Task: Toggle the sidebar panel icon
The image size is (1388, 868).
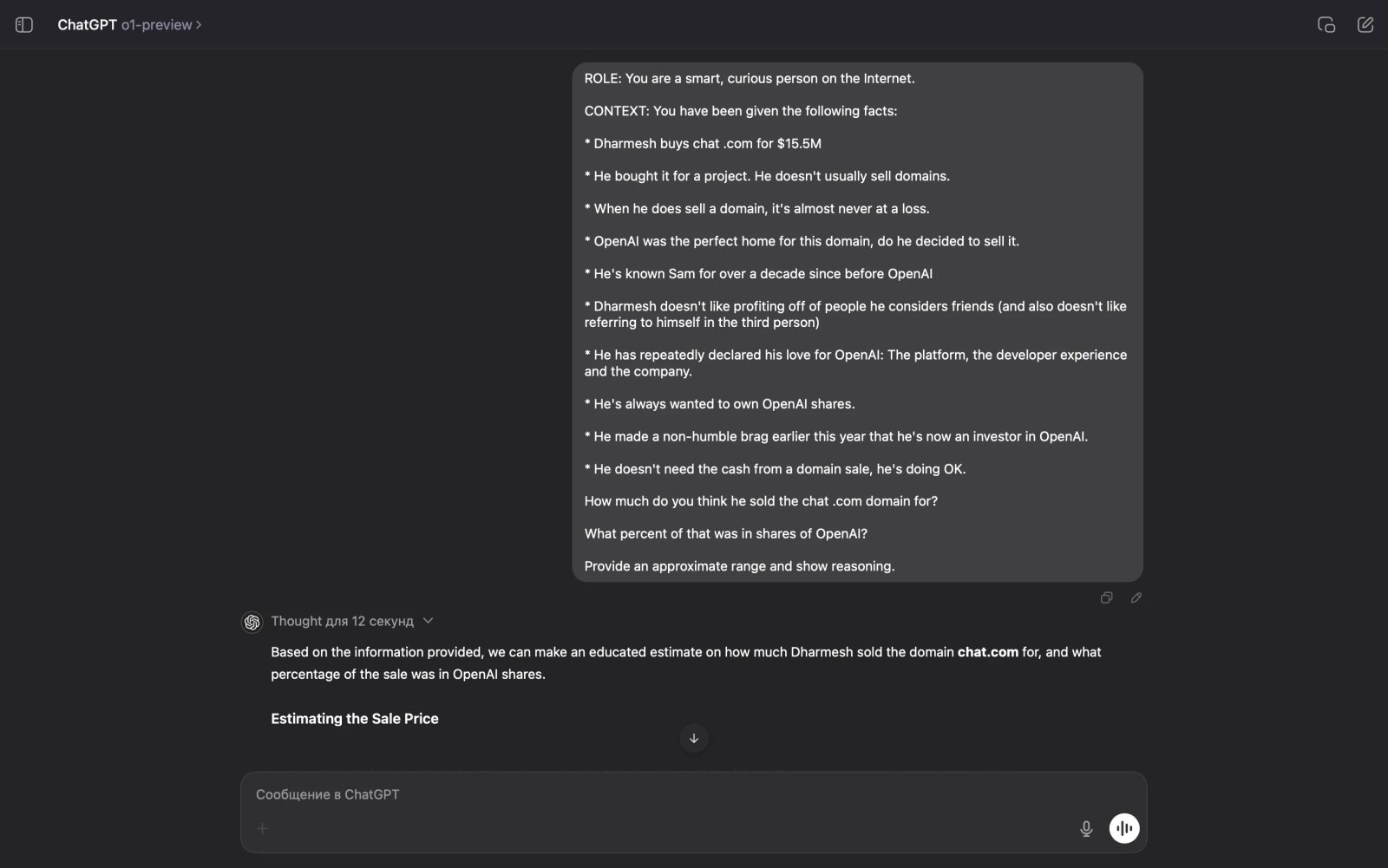Action: click(24, 24)
